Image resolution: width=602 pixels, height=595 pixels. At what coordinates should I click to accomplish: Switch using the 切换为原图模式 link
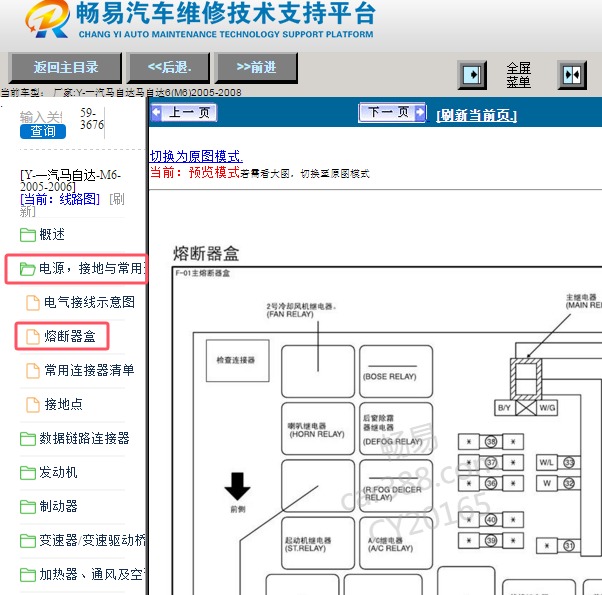[196, 156]
